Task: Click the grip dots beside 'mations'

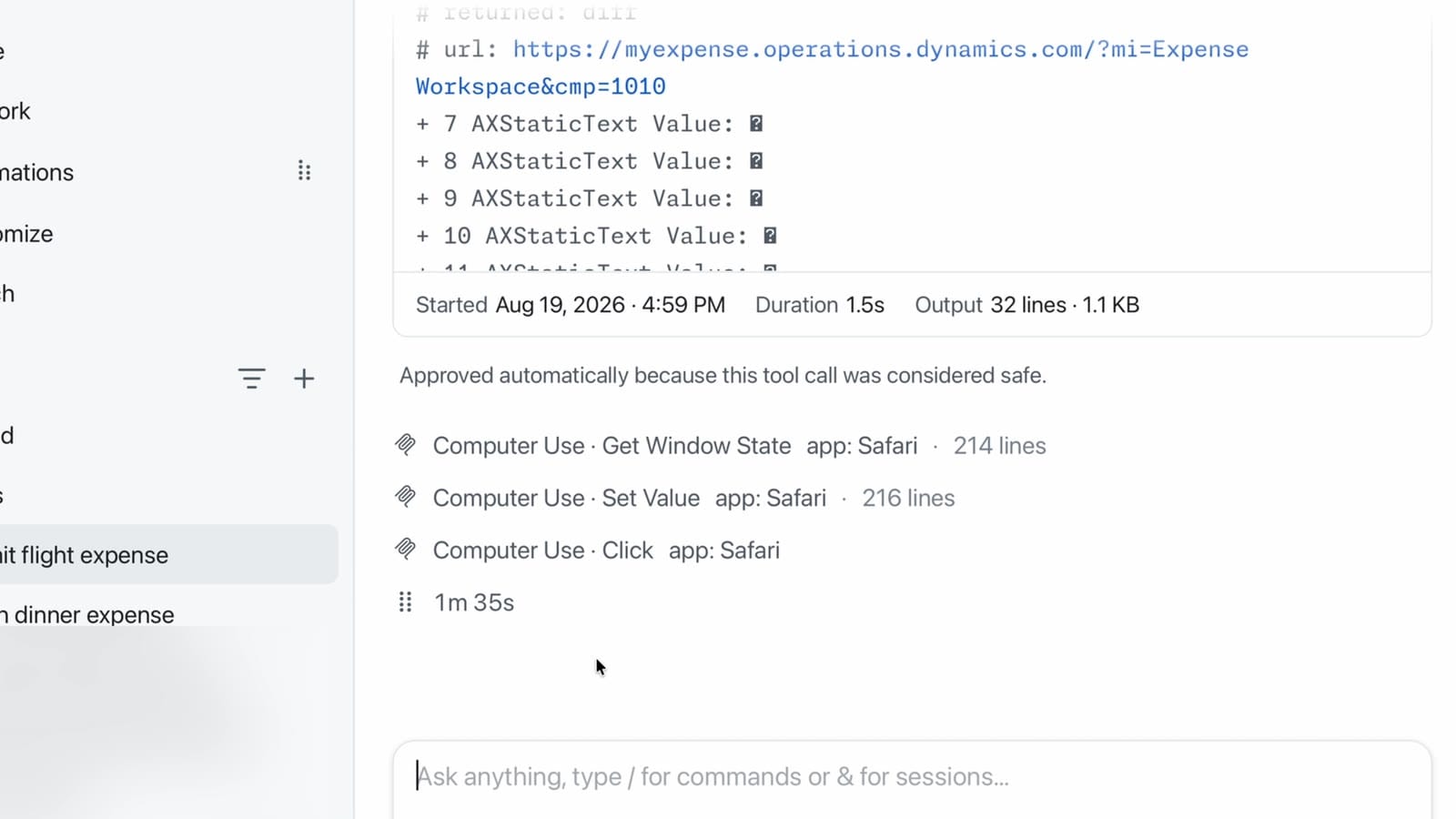Action: (304, 171)
